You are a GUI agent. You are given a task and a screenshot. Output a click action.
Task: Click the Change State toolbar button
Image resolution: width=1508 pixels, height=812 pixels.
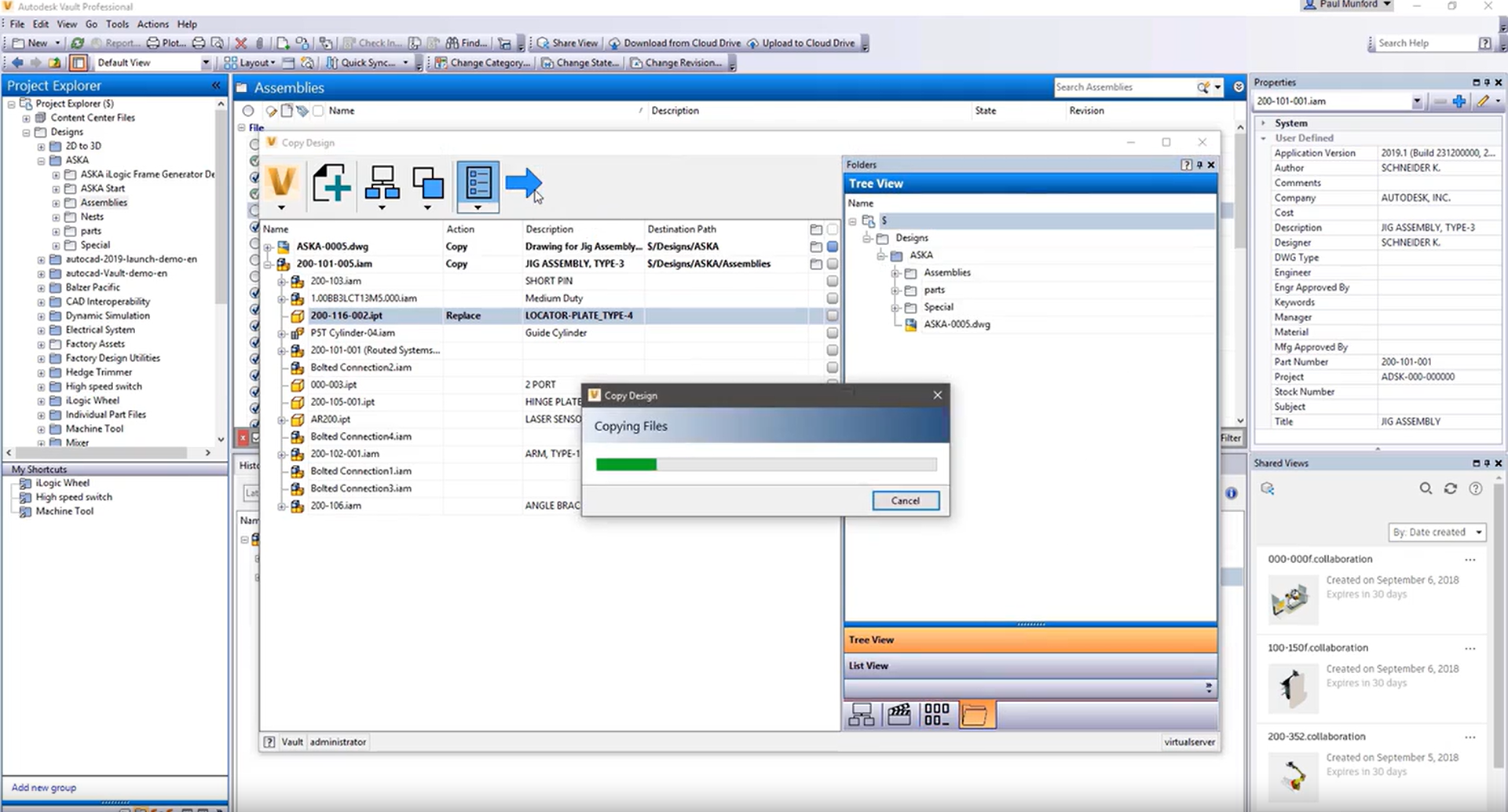click(x=580, y=63)
